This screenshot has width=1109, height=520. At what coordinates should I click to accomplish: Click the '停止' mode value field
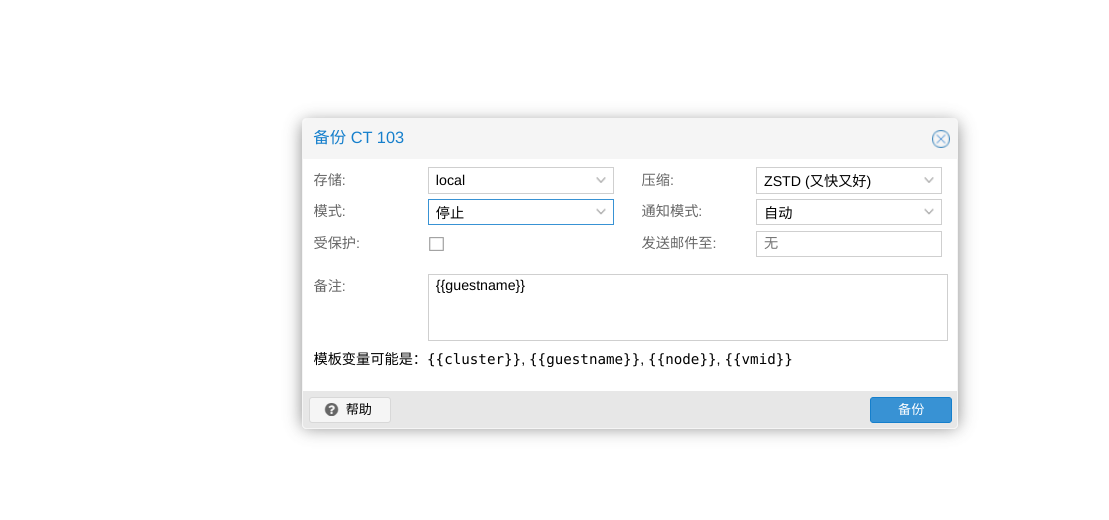coord(508,212)
